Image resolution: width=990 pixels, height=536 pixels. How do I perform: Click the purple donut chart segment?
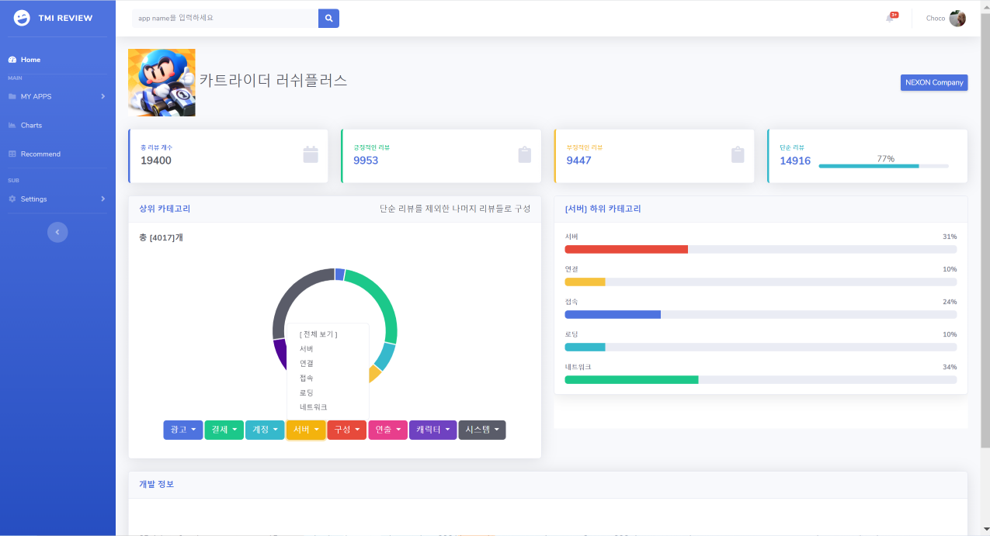tap(280, 355)
